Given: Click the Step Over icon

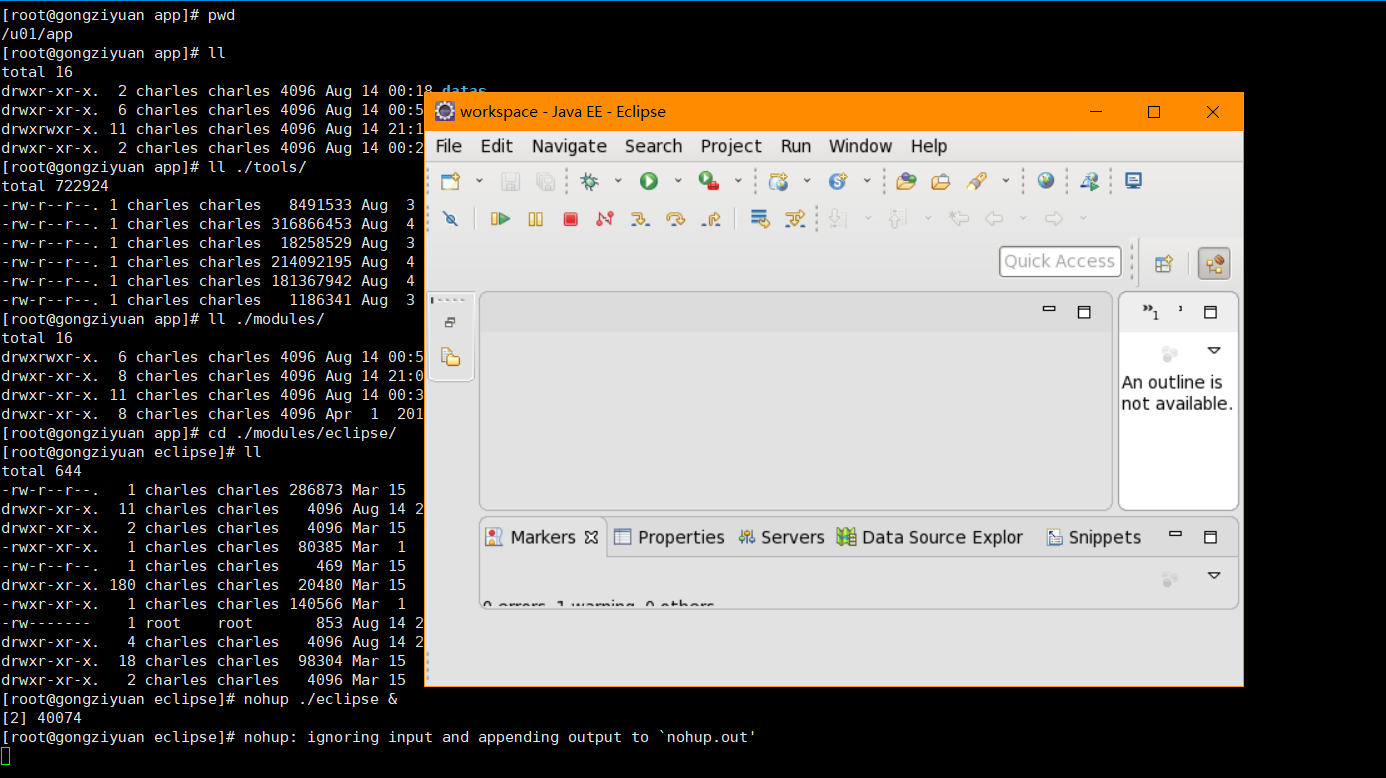Looking at the screenshot, I should (x=675, y=218).
